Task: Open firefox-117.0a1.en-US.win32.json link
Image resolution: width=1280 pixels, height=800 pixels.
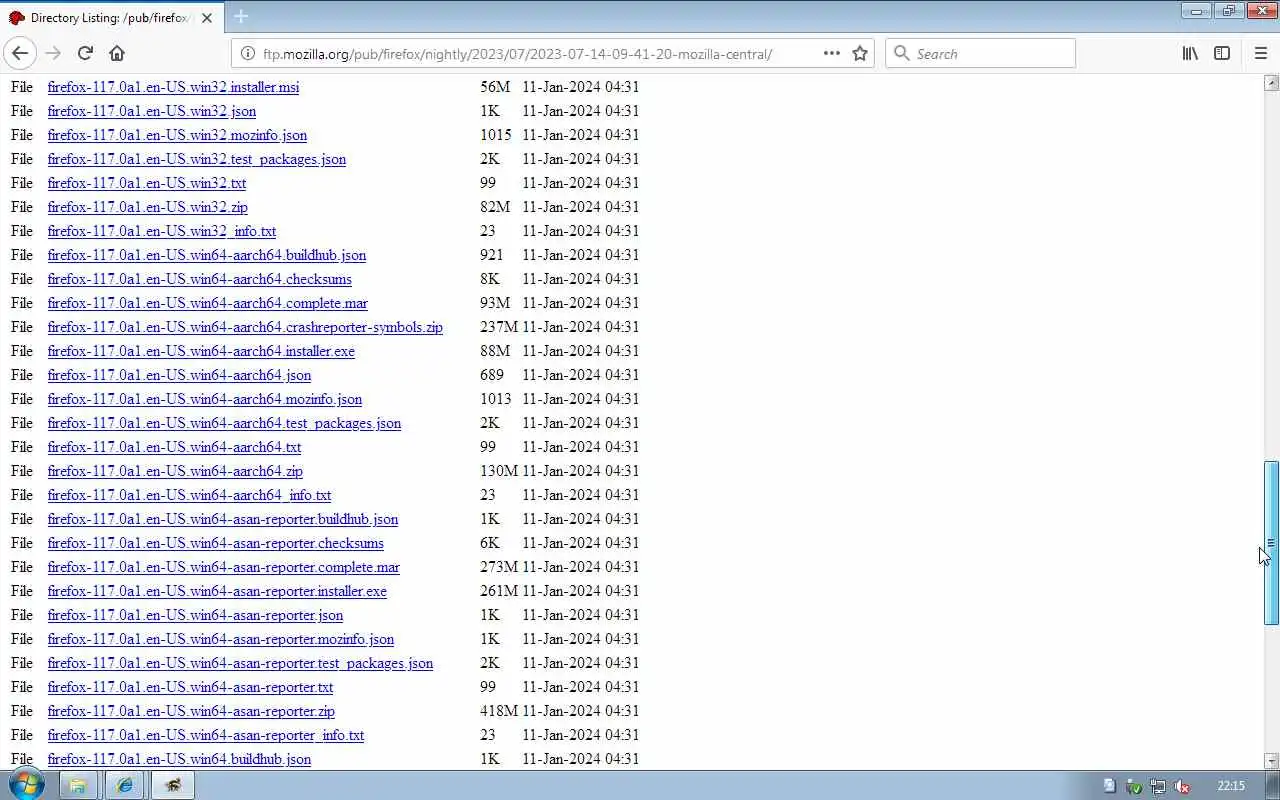Action: pos(152,111)
